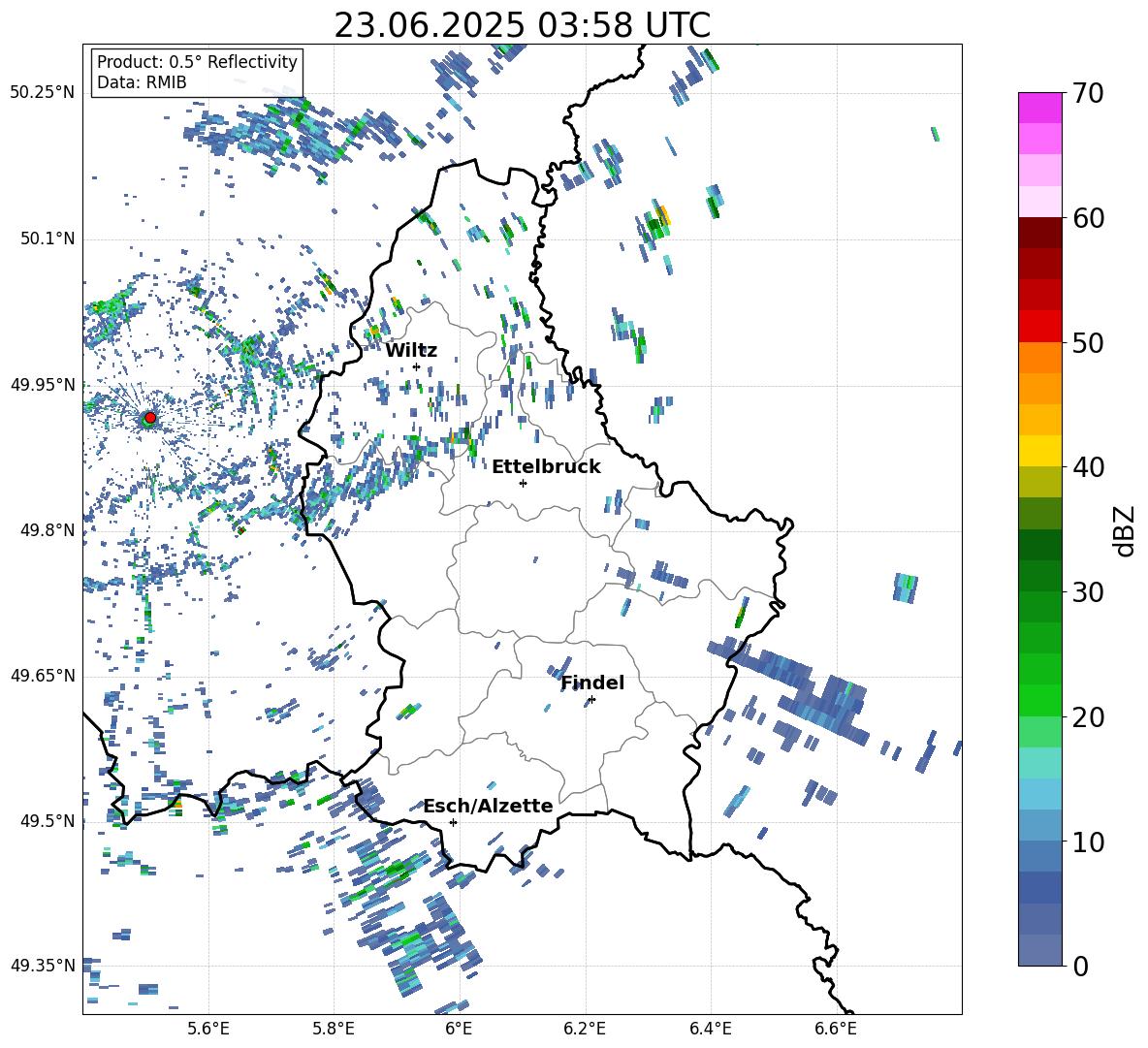The height and width of the screenshot is (1048, 1148).
Task: Click the colorbar tick label 0
Action: click(1080, 966)
